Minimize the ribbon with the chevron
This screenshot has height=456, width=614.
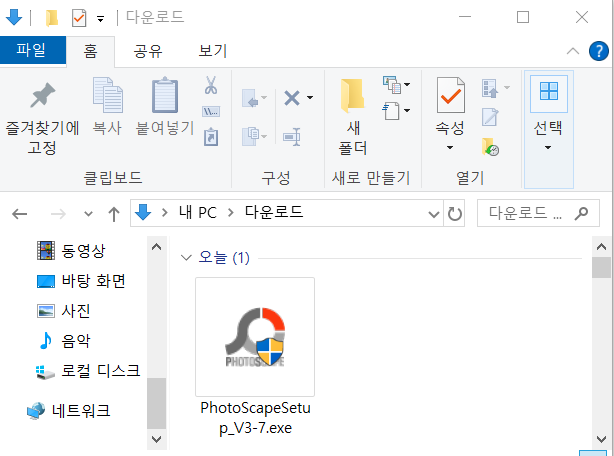(573, 51)
